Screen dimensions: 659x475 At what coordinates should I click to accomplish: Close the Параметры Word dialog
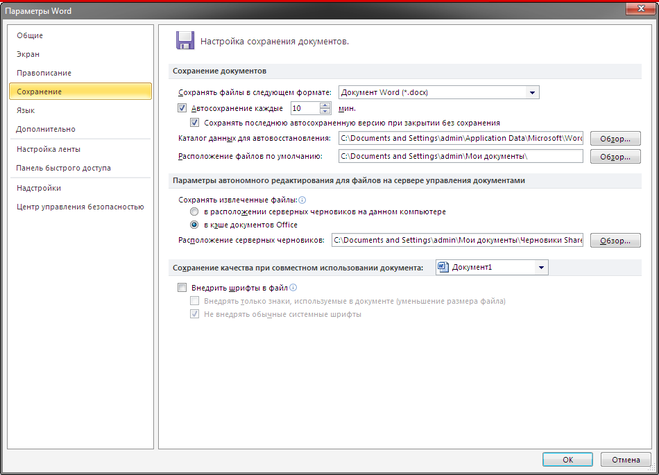(x=641, y=8)
